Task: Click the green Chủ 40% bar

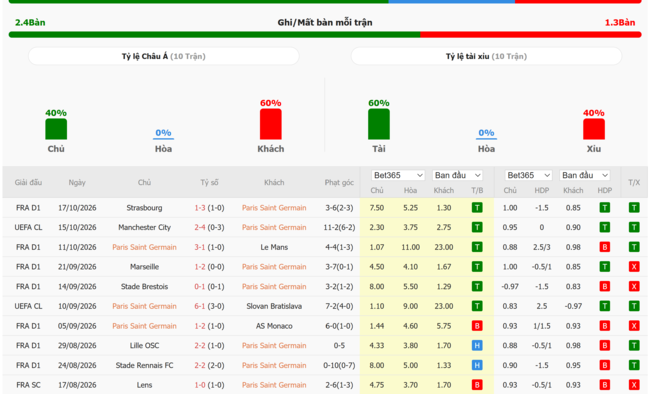Action: pos(56,129)
